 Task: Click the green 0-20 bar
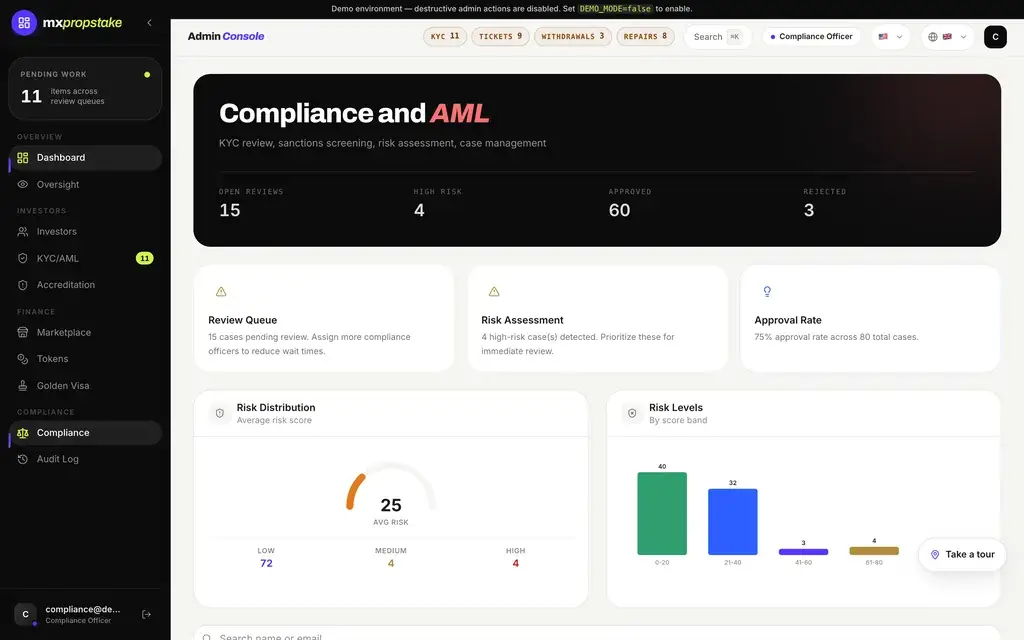(x=662, y=513)
